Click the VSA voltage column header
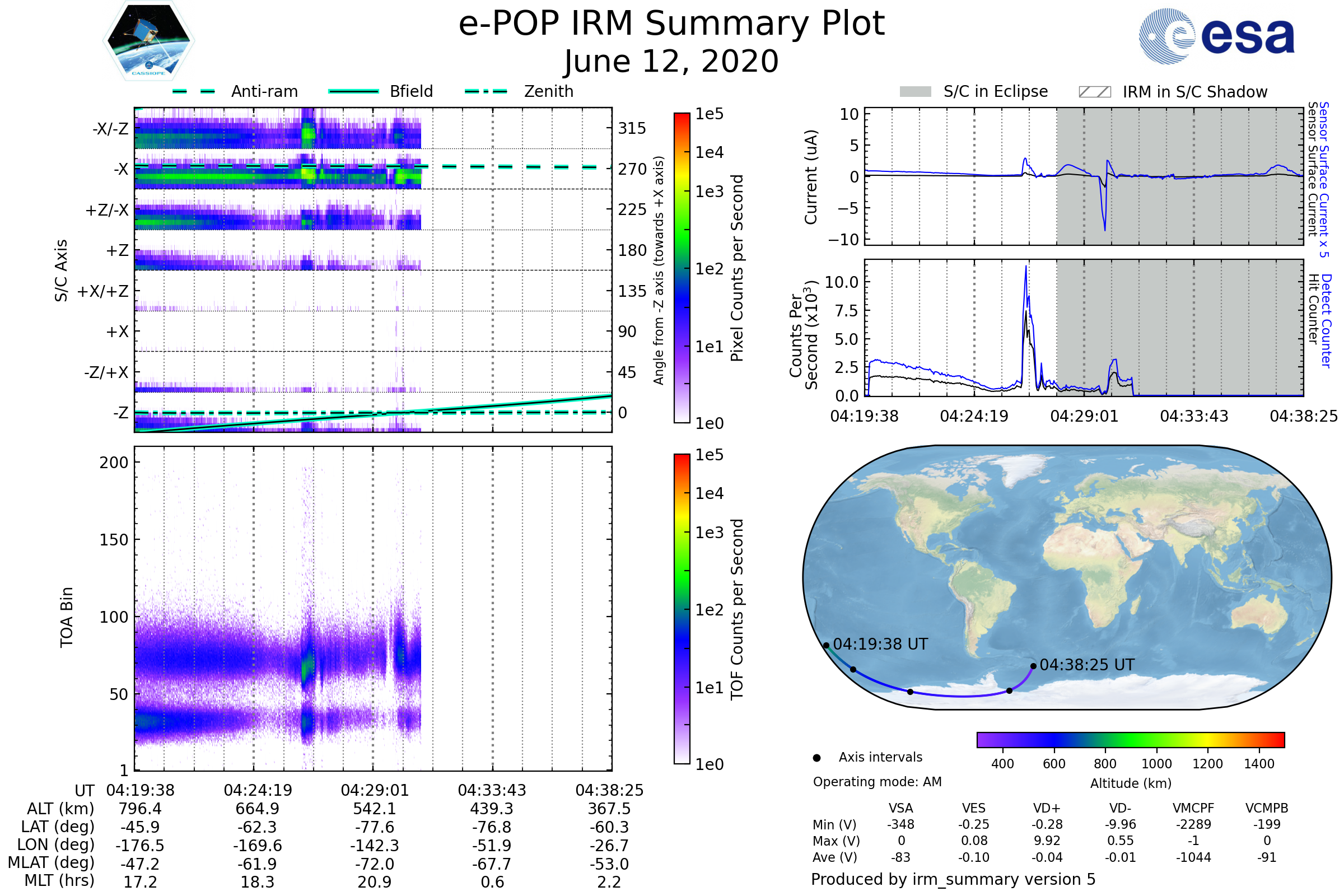Image resolution: width=1344 pixels, height=896 pixels. pyautogui.click(x=900, y=809)
